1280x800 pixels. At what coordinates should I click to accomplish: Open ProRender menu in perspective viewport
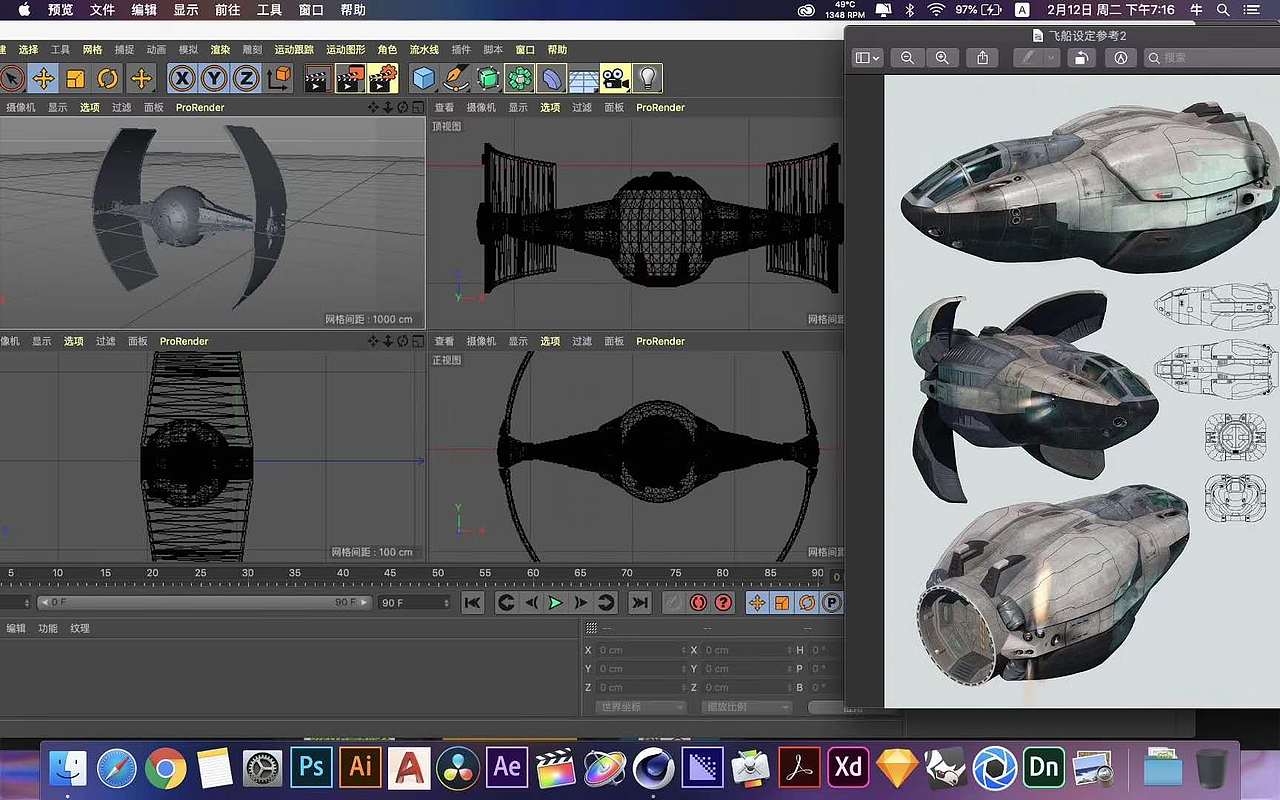click(x=200, y=107)
